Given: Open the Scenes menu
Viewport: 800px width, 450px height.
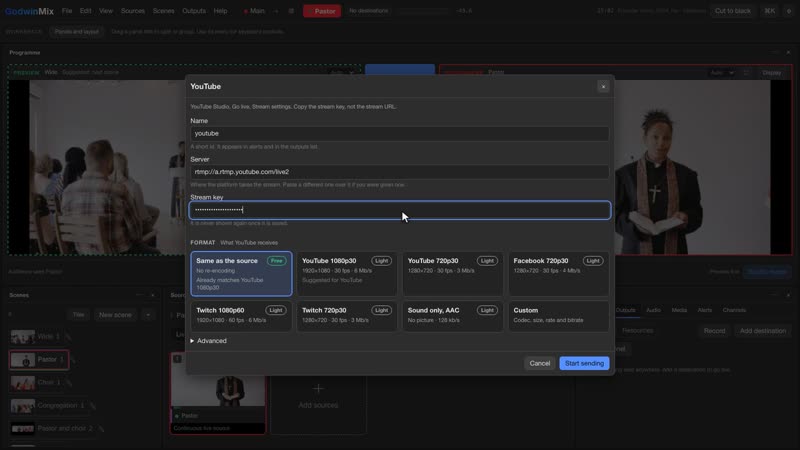Looking at the screenshot, I should click(x=163, y=11).
